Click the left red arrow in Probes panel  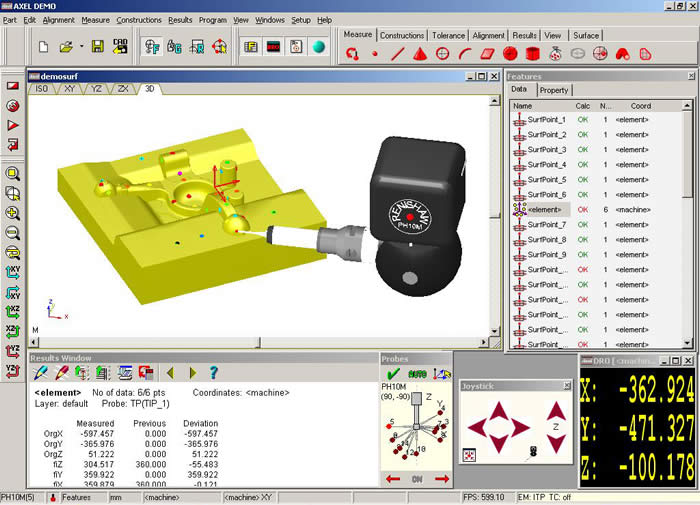click(x=393, y=479)
